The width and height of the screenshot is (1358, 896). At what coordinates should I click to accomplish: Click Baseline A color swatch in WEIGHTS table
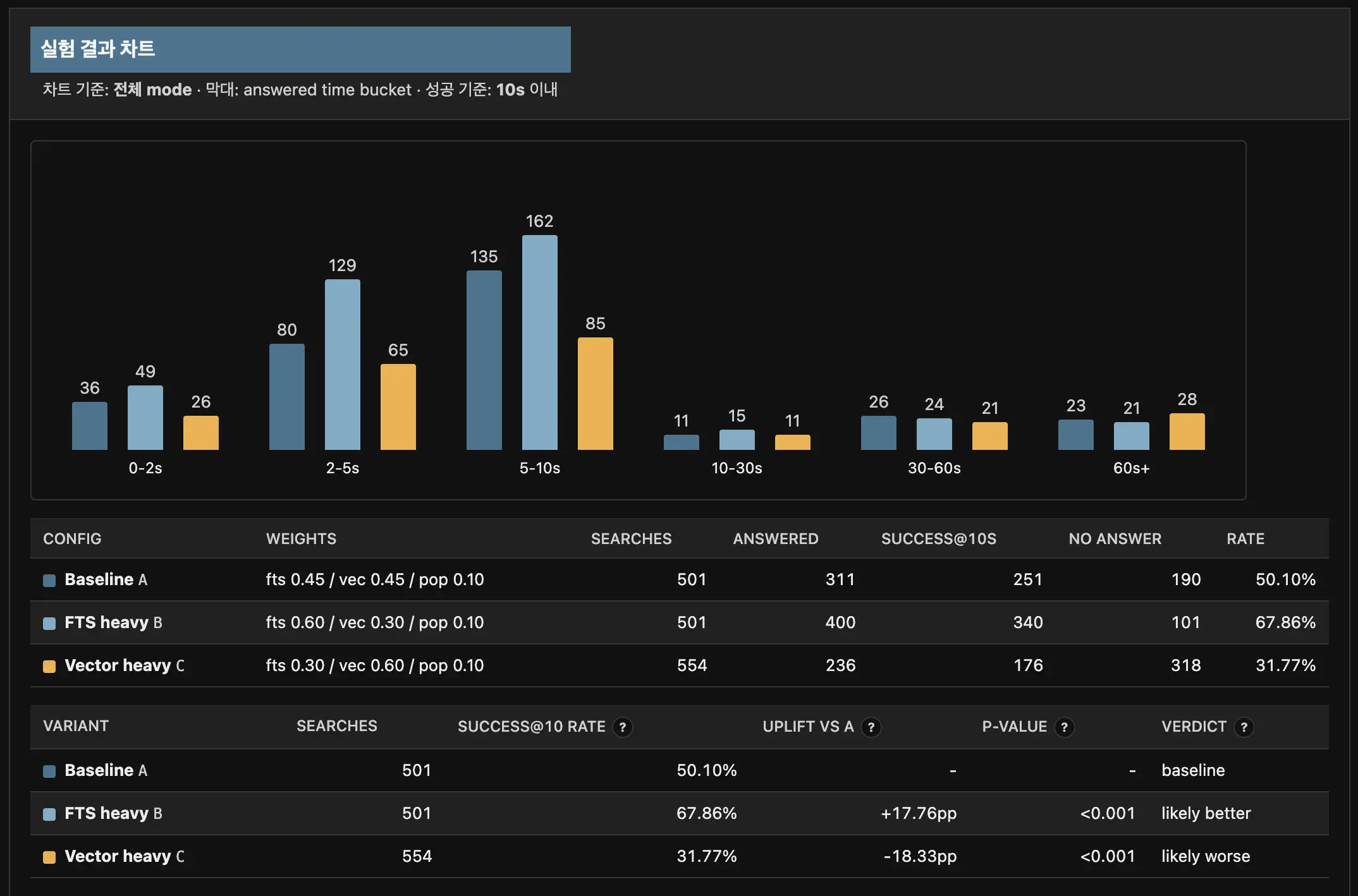coord(49,580)
